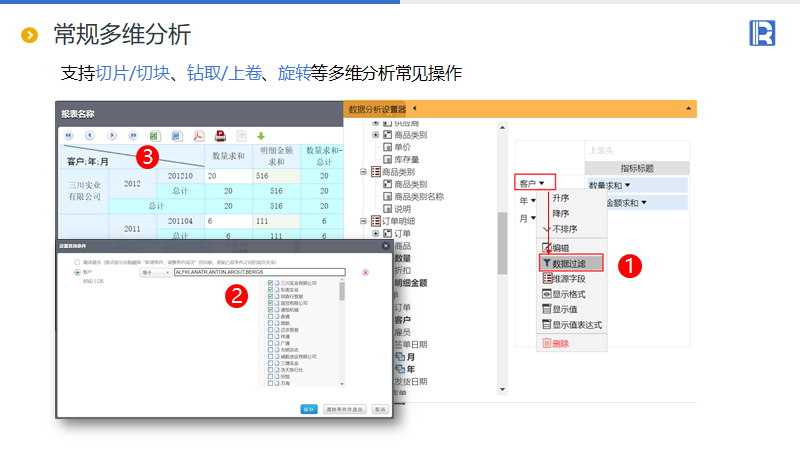Check 森通 in customer list
Viewport: 800px width, 450px height.
coord(270,316)
